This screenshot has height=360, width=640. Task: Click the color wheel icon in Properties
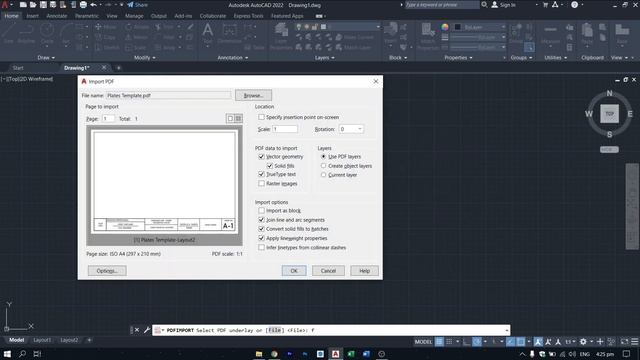click(444, 27)
